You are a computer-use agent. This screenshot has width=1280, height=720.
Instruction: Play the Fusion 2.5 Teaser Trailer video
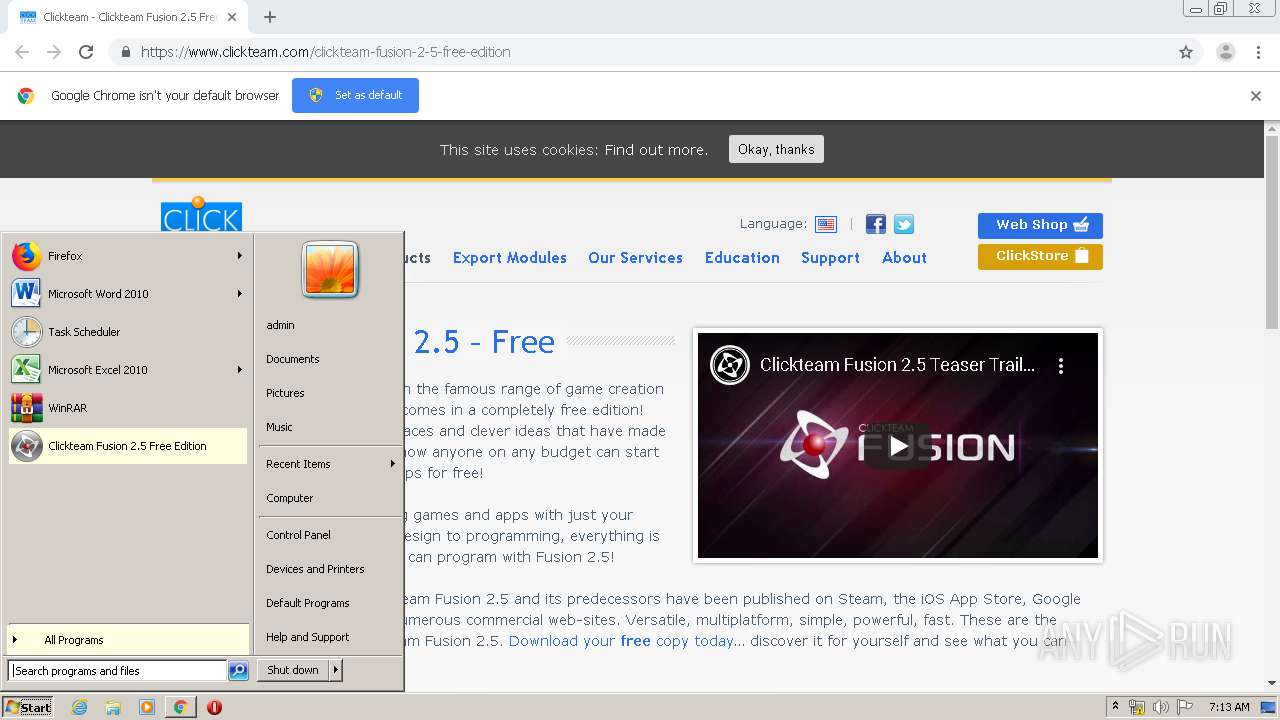pos(897,446)
